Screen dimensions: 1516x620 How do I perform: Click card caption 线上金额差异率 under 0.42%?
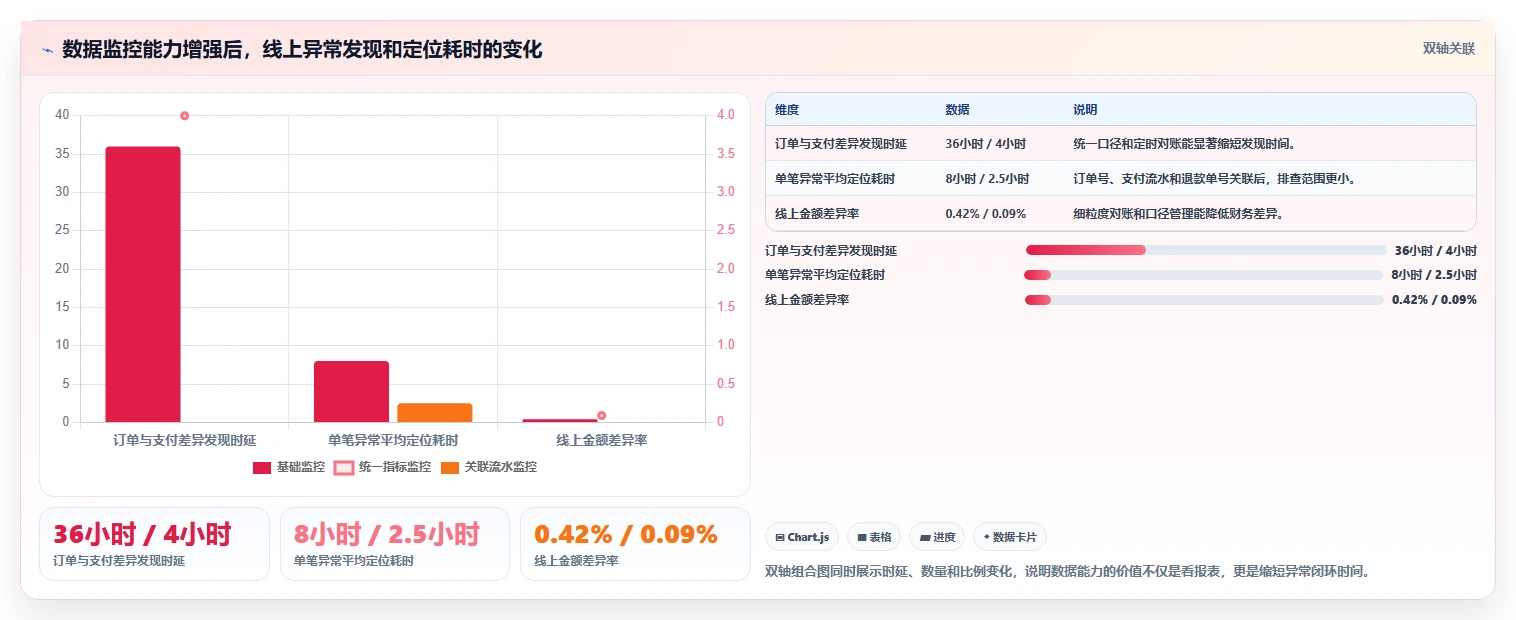[576, 561]
